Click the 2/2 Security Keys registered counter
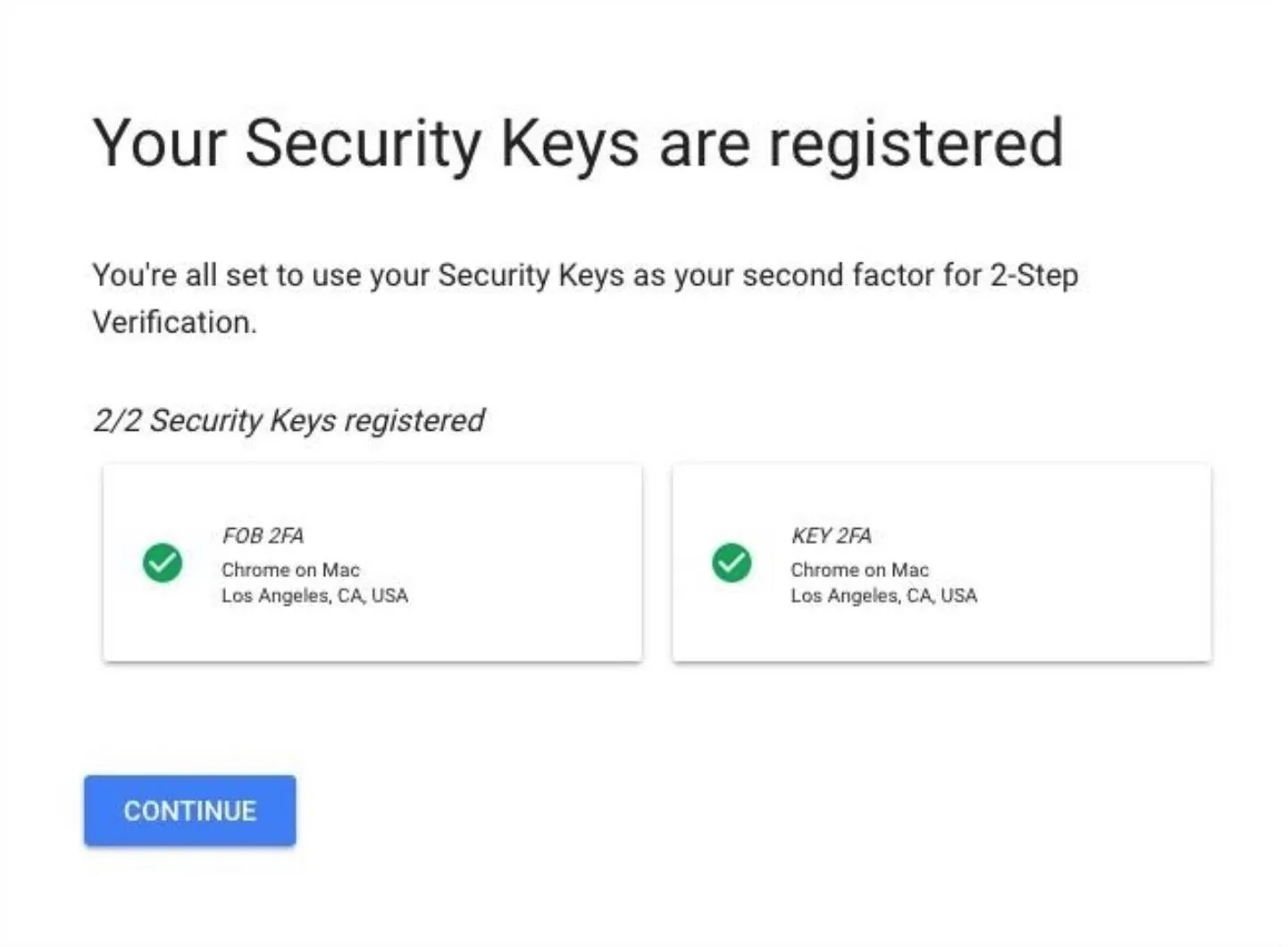Viewport: 1288px width, 947px height. pyautogui.click(x=289, y=420)
